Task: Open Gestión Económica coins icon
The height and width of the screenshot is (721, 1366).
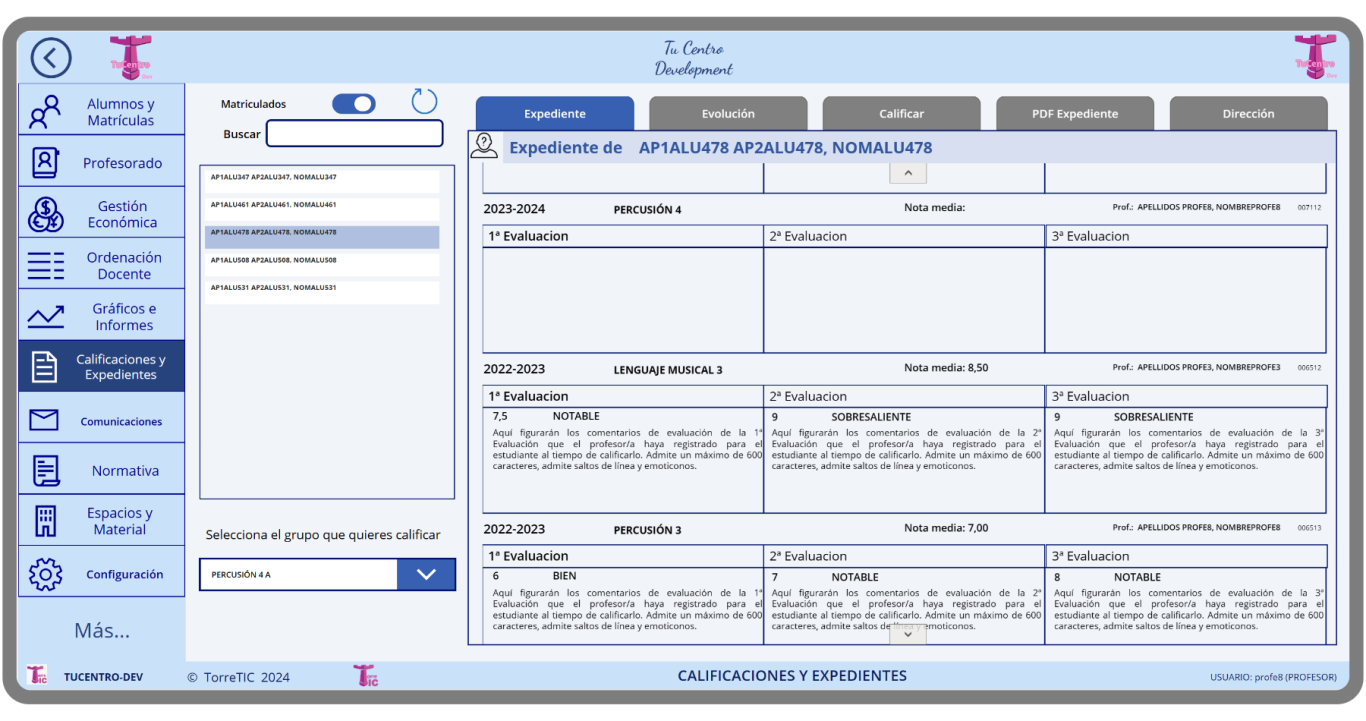Action: pos(45,213)
